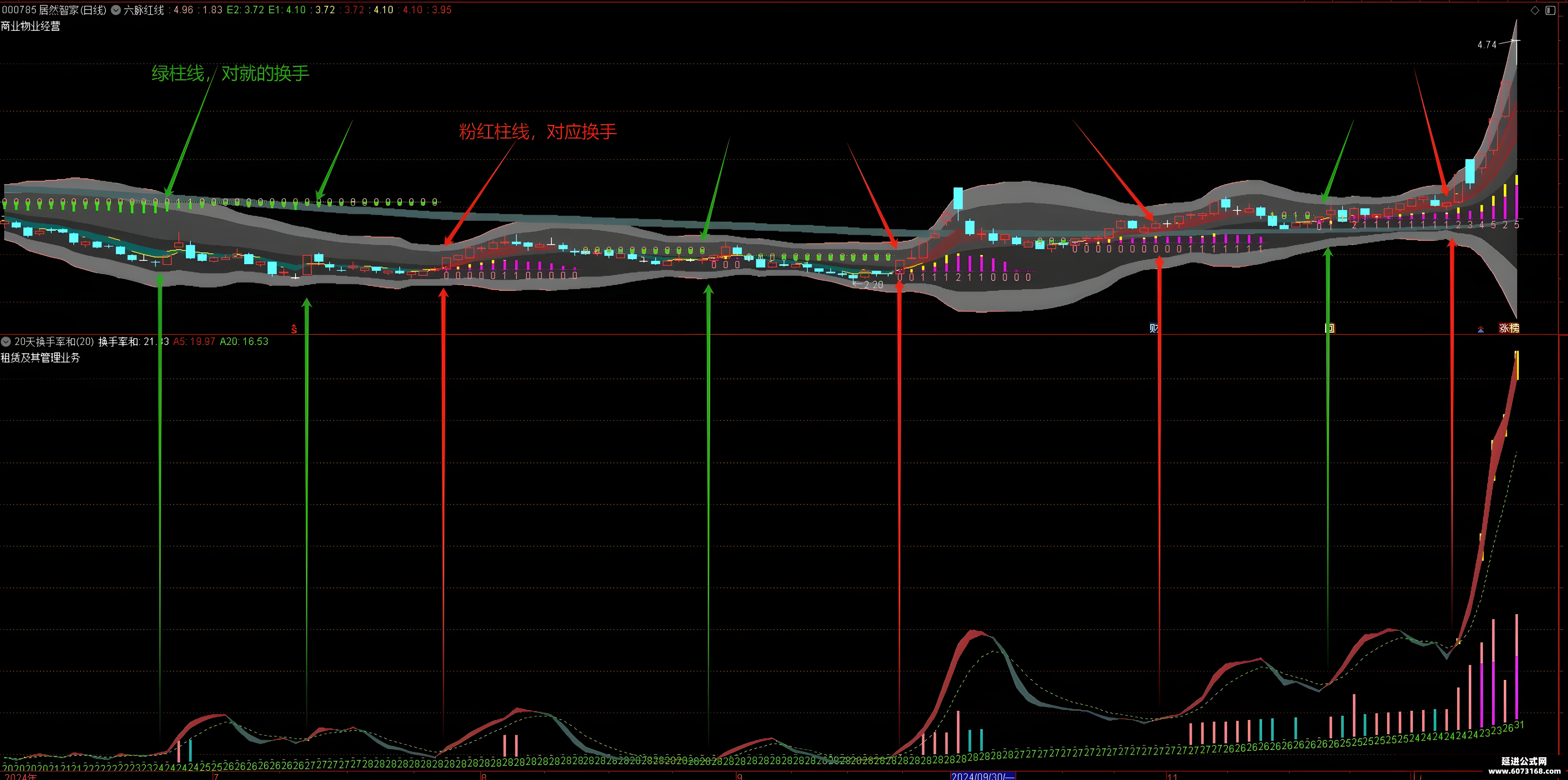Toggle the side panel layout icon

[1550, 10]
